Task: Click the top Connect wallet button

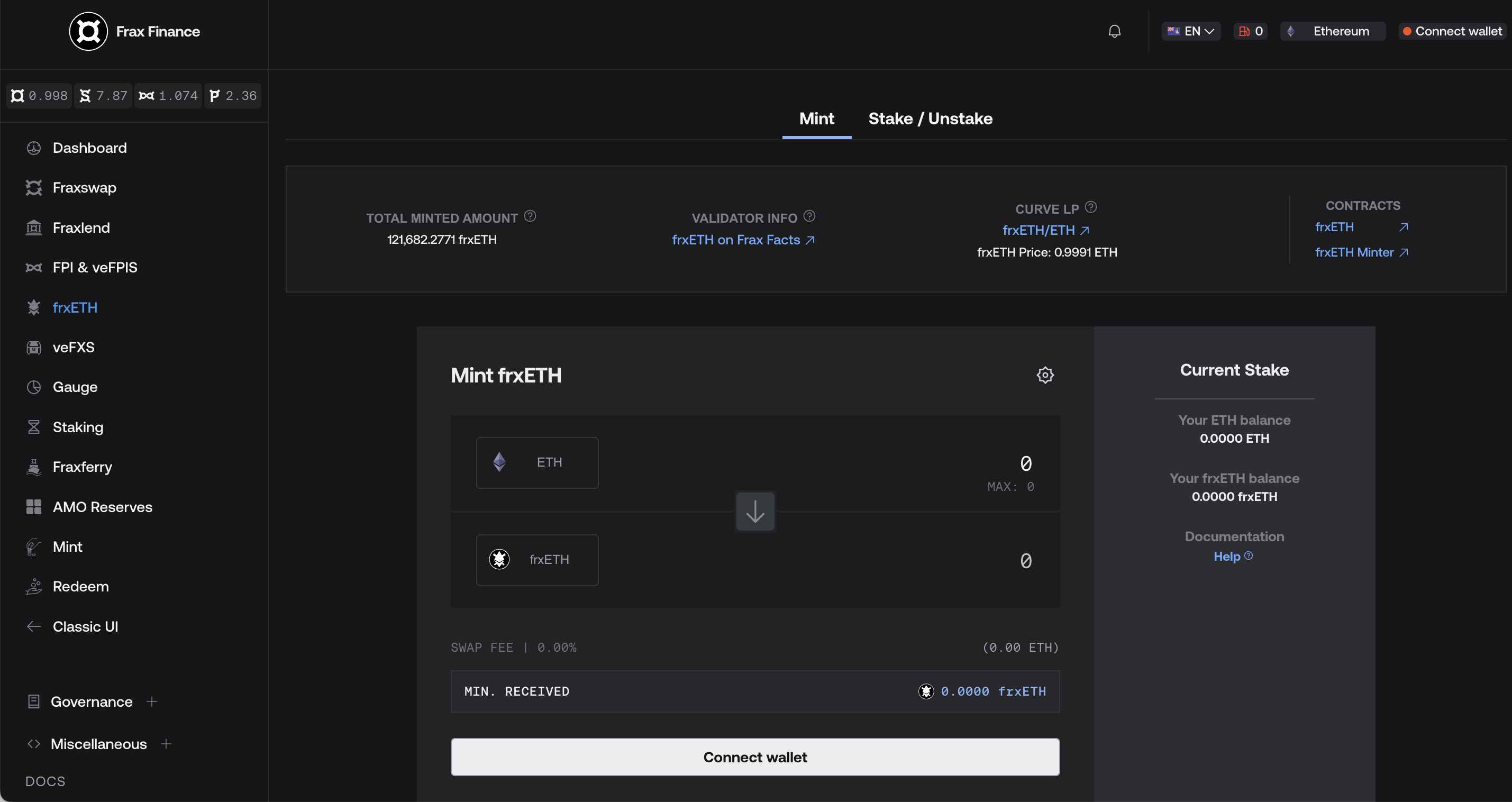Action: 1452,31
